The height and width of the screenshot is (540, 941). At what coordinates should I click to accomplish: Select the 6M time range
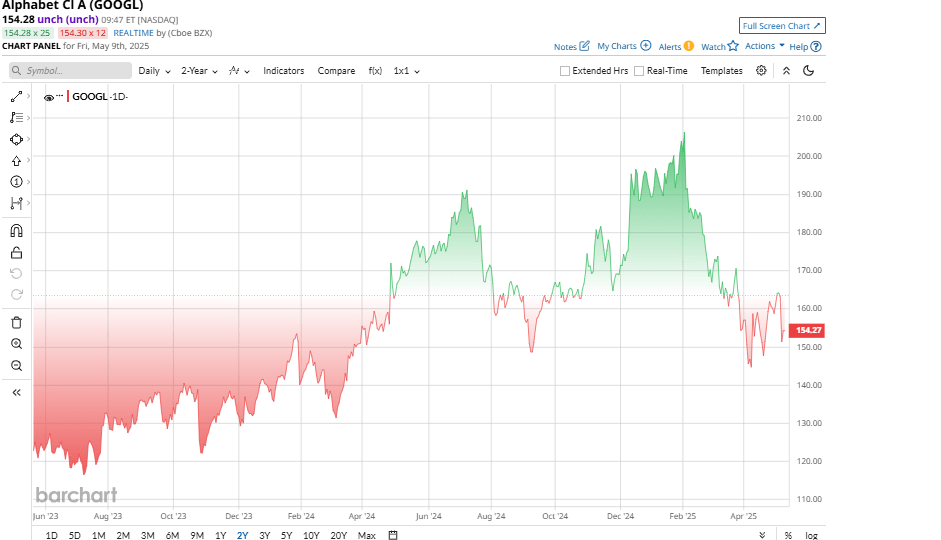click(172, 535)
